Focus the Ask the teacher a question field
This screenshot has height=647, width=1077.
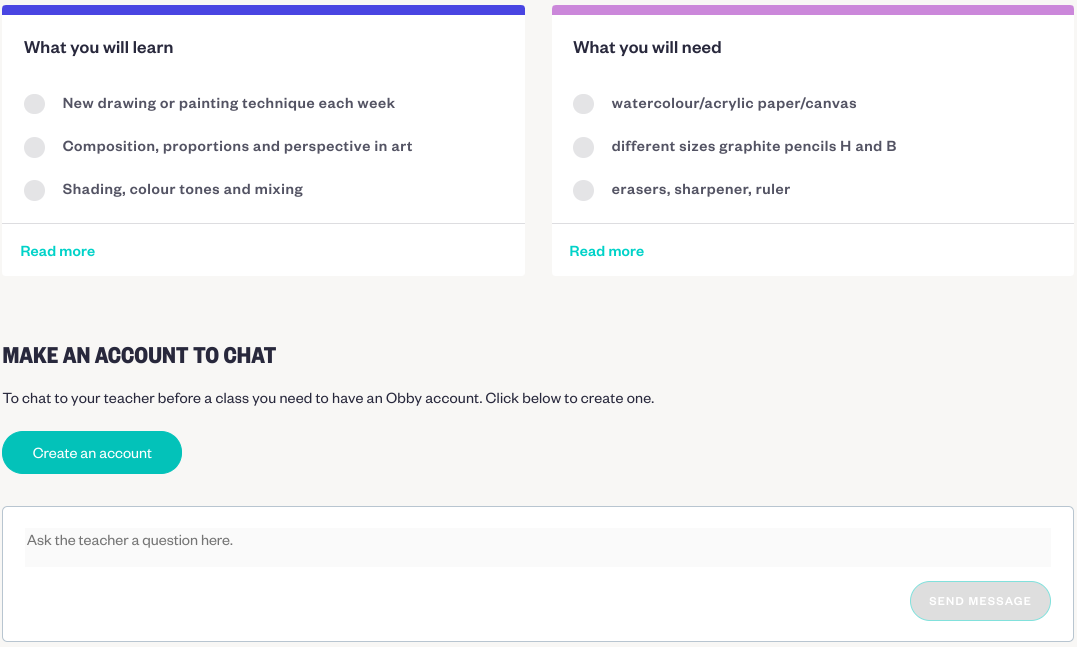point(538,547)
